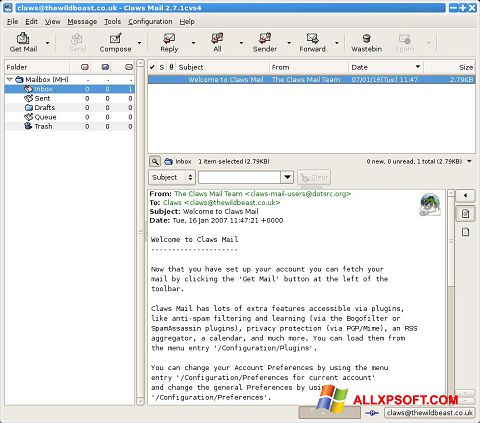Click the quick search text field
This screenshot has width=480, height=423.
click(x=239, y=177)
